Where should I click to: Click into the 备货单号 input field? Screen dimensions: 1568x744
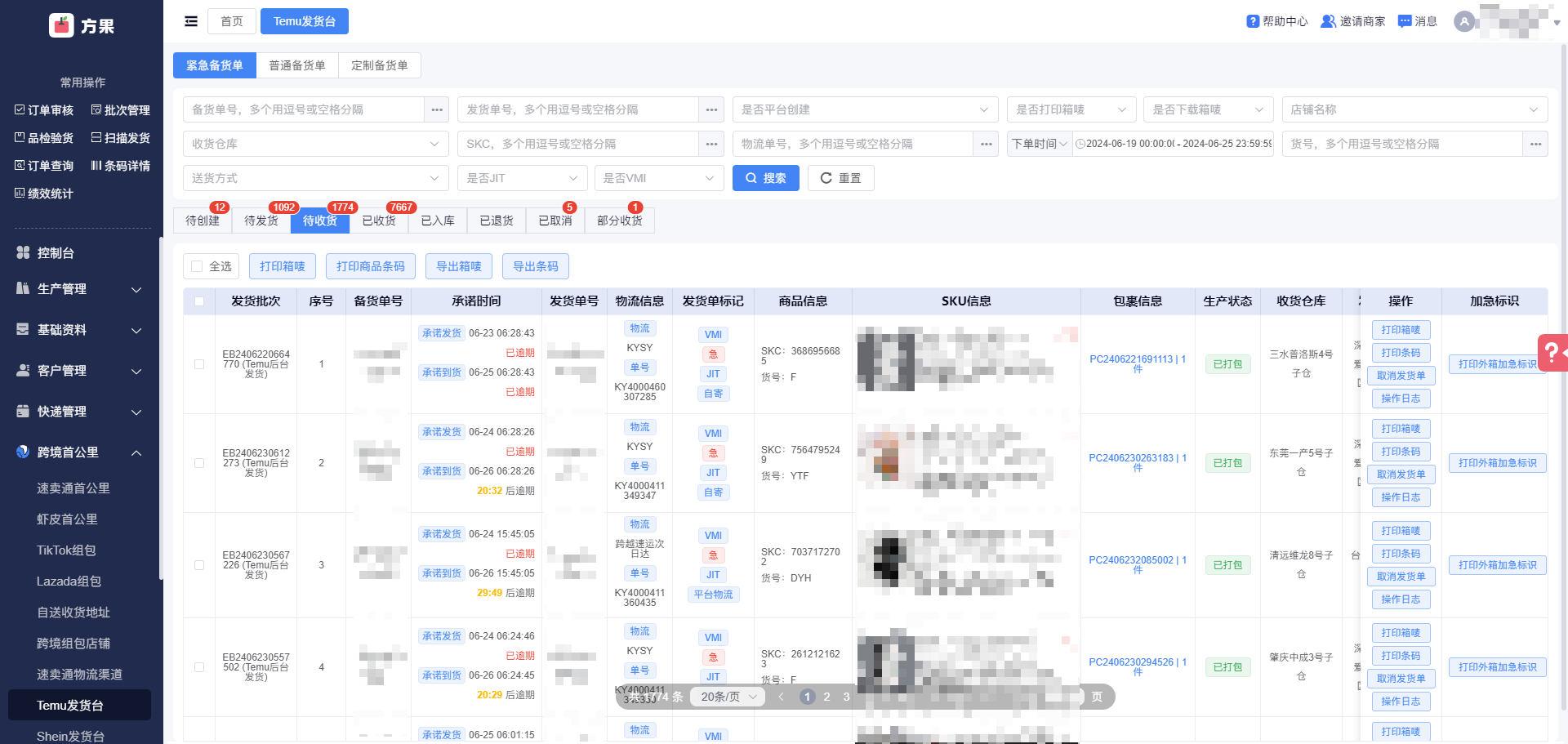(304, 109)
